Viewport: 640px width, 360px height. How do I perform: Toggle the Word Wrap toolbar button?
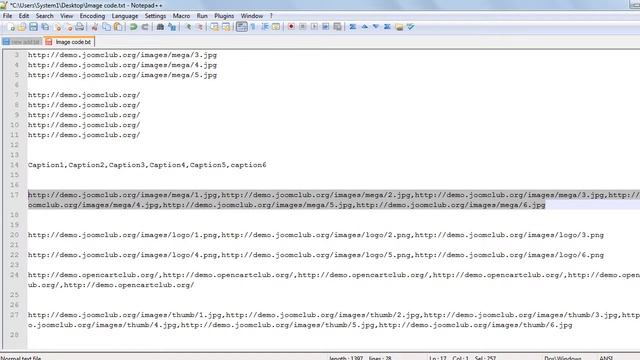pos(242,27)
